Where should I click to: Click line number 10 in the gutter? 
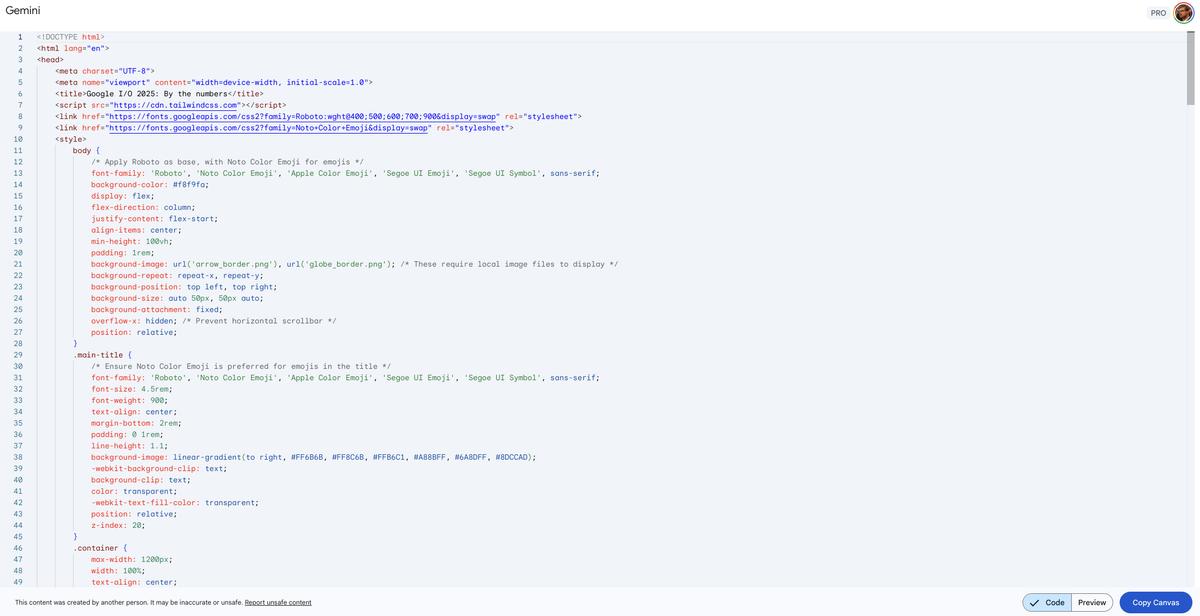tap(18, 139)
